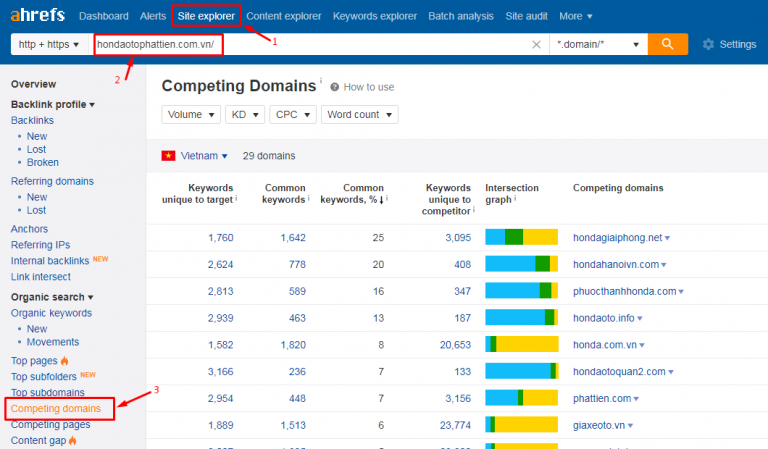Viewport: 768px width, 449px height.
Task: Open the Word count filter dropdown
Action: (360, 115)
